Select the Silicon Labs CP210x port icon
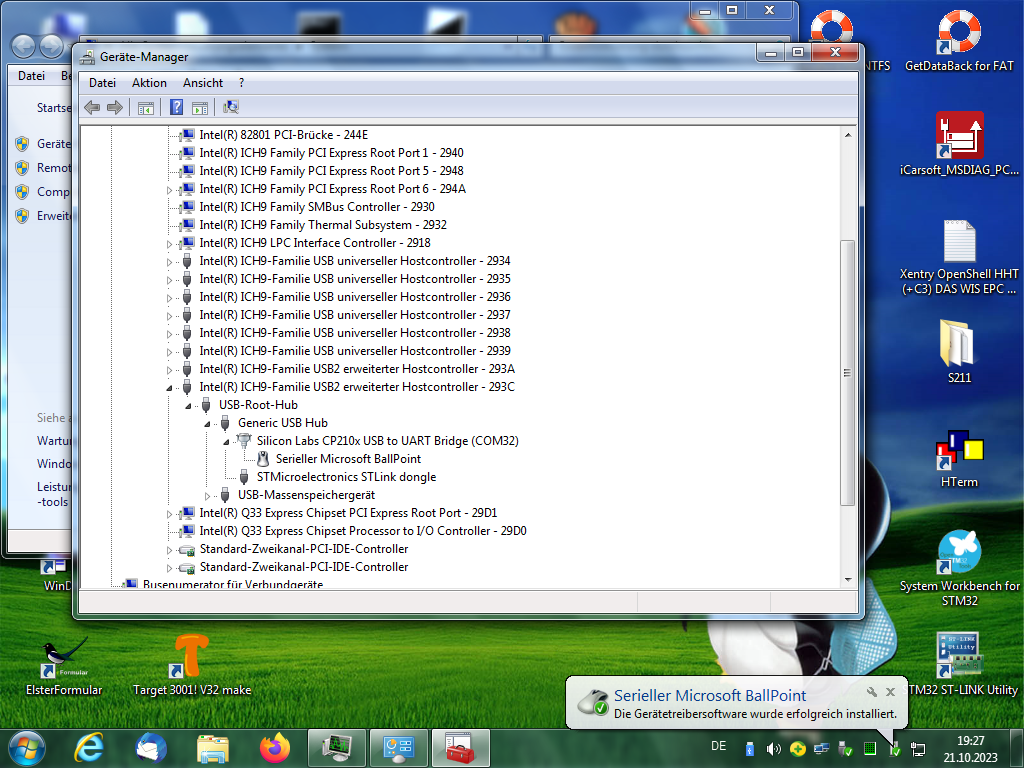The width and height of the screenshot is (1024, 768). tap(244, 441)
